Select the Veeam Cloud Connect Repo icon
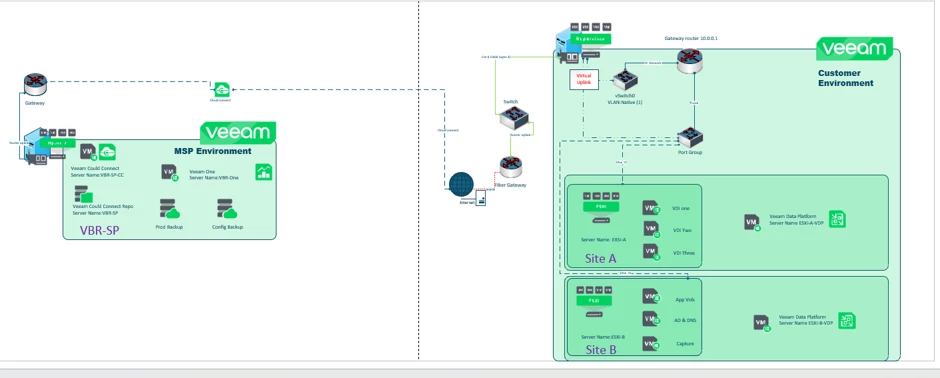This screenshot has width=940, height=378. [x=83, y=194]
